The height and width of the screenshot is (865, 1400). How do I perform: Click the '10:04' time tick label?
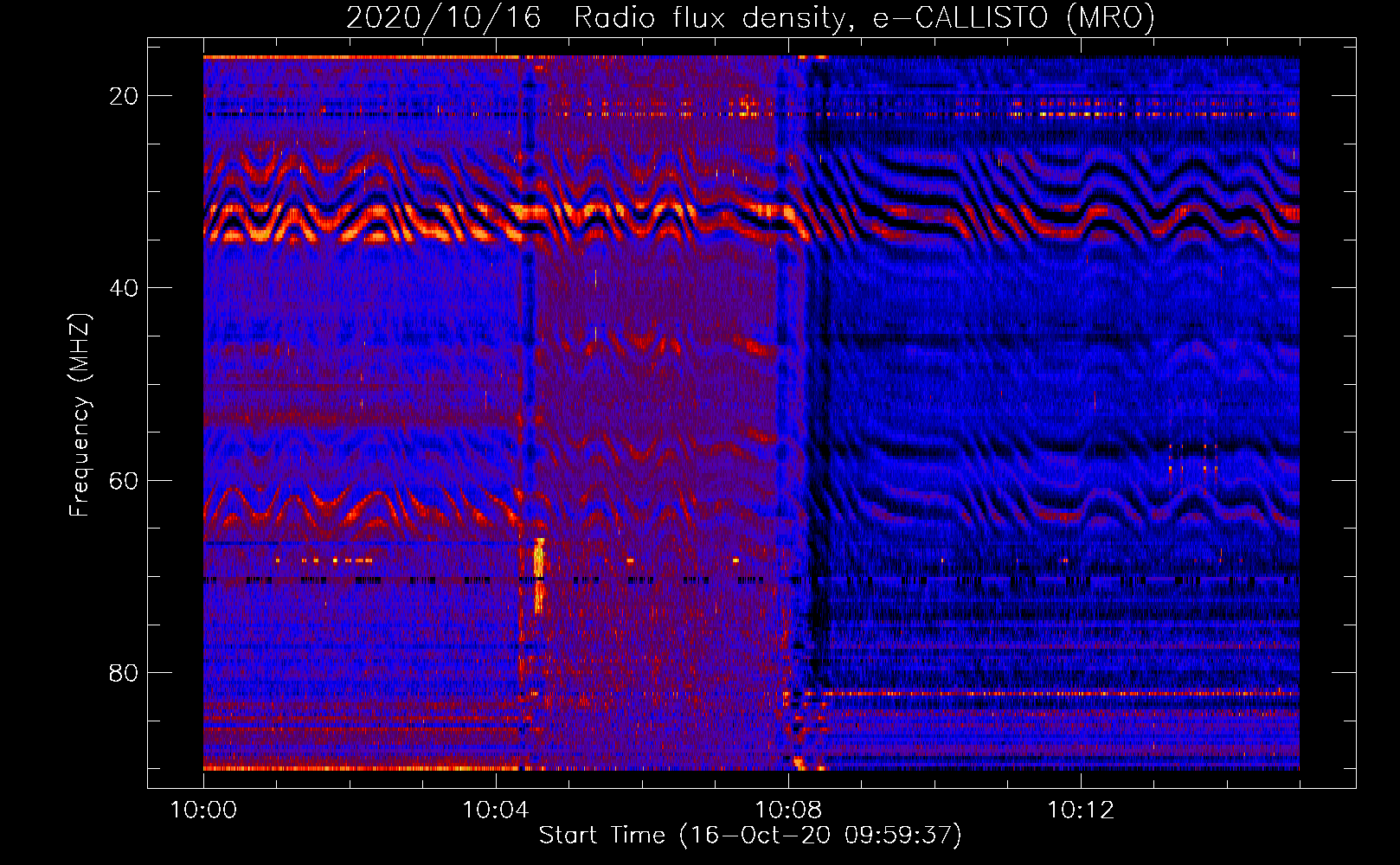click(x=496, y=811)
